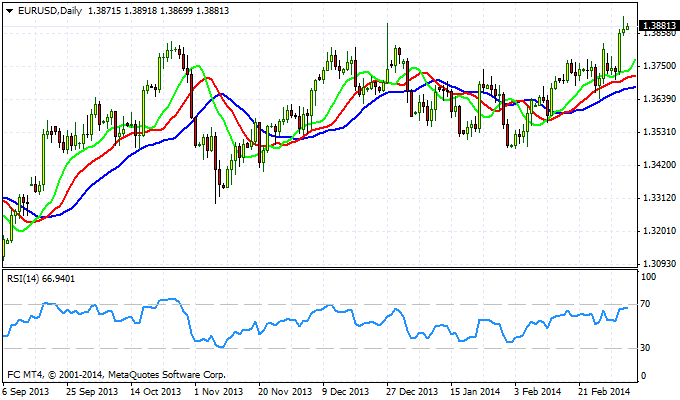Image resolution: width=680 pixels, height=400 pixels.
Task: Select the EURUSD,Daily chart title text
Action: 50,11
